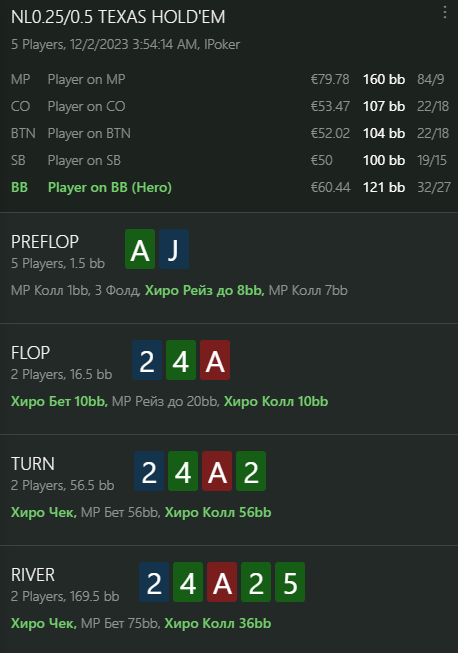Click the green 2 turn card
This screenshot has width=458, height=653.
(251, 471)
